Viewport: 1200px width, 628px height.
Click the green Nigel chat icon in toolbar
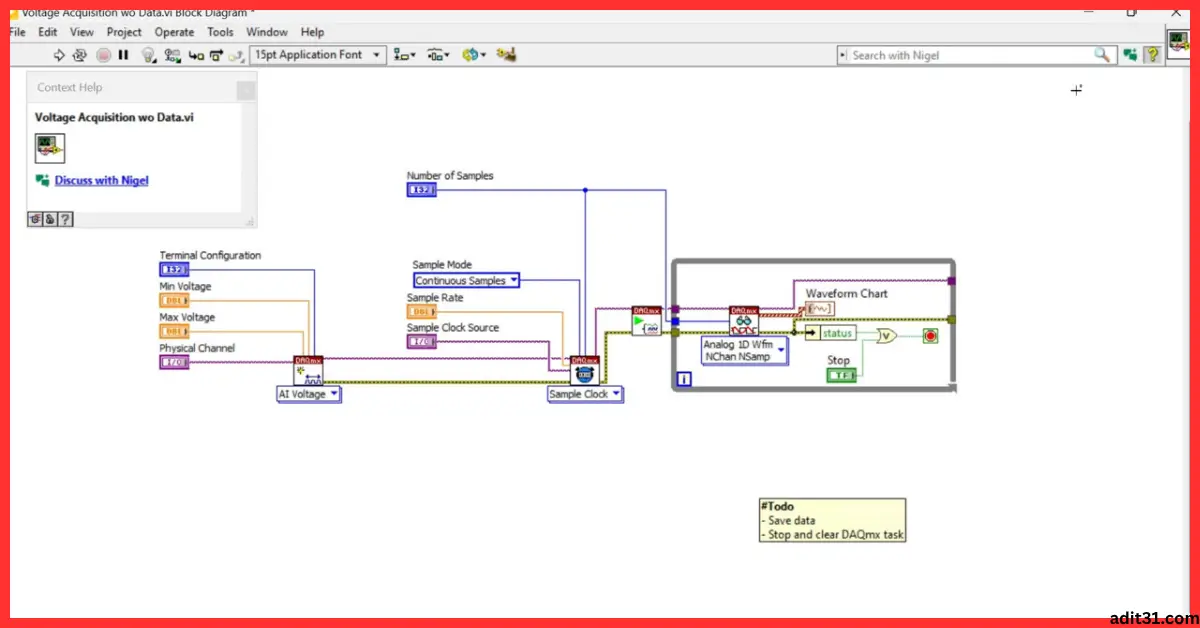[x=1130, y=55]
